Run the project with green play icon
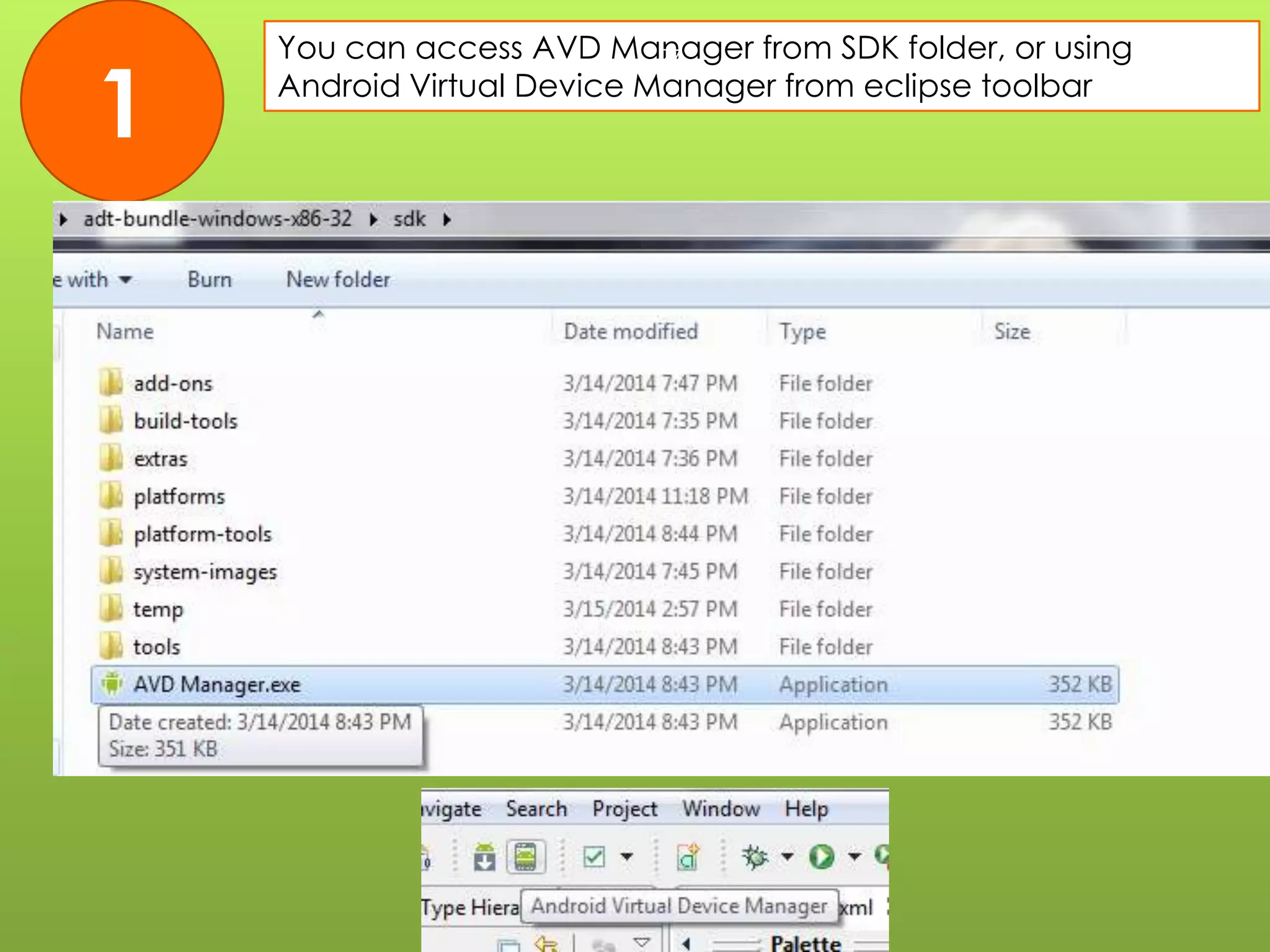 click(x=822, y=857)
